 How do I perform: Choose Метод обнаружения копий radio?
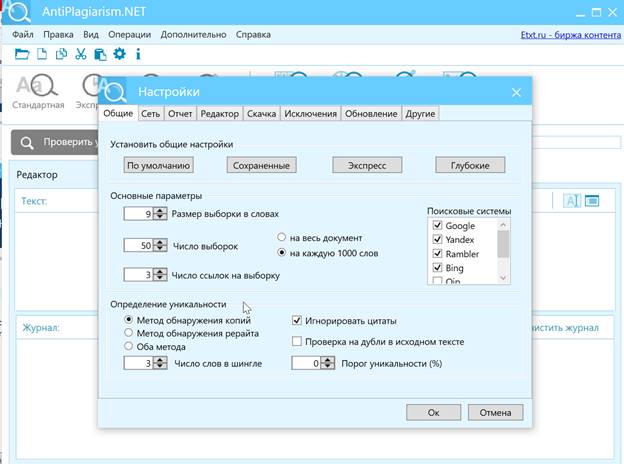(128, 320)
